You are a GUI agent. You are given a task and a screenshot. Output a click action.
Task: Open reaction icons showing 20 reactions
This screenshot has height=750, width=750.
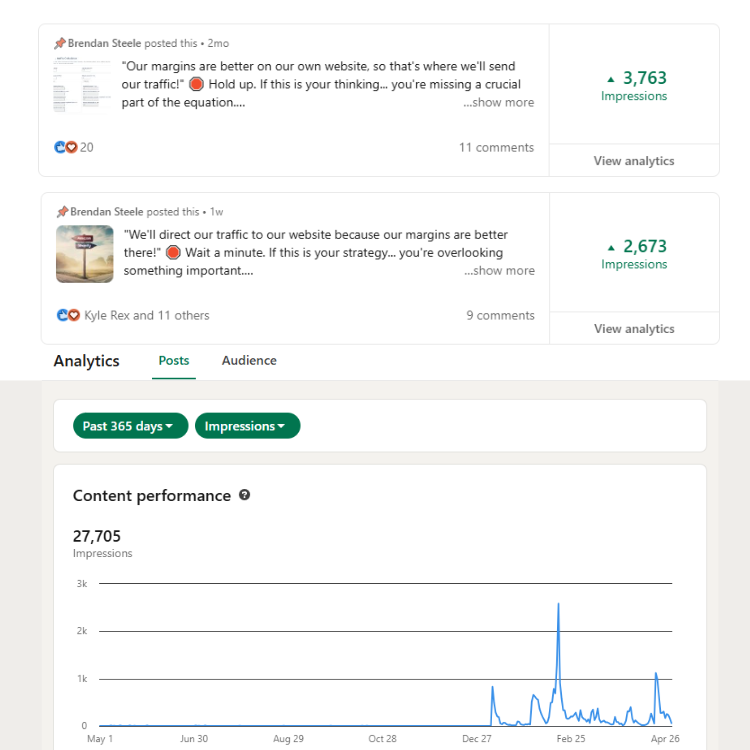pos(66,147)
